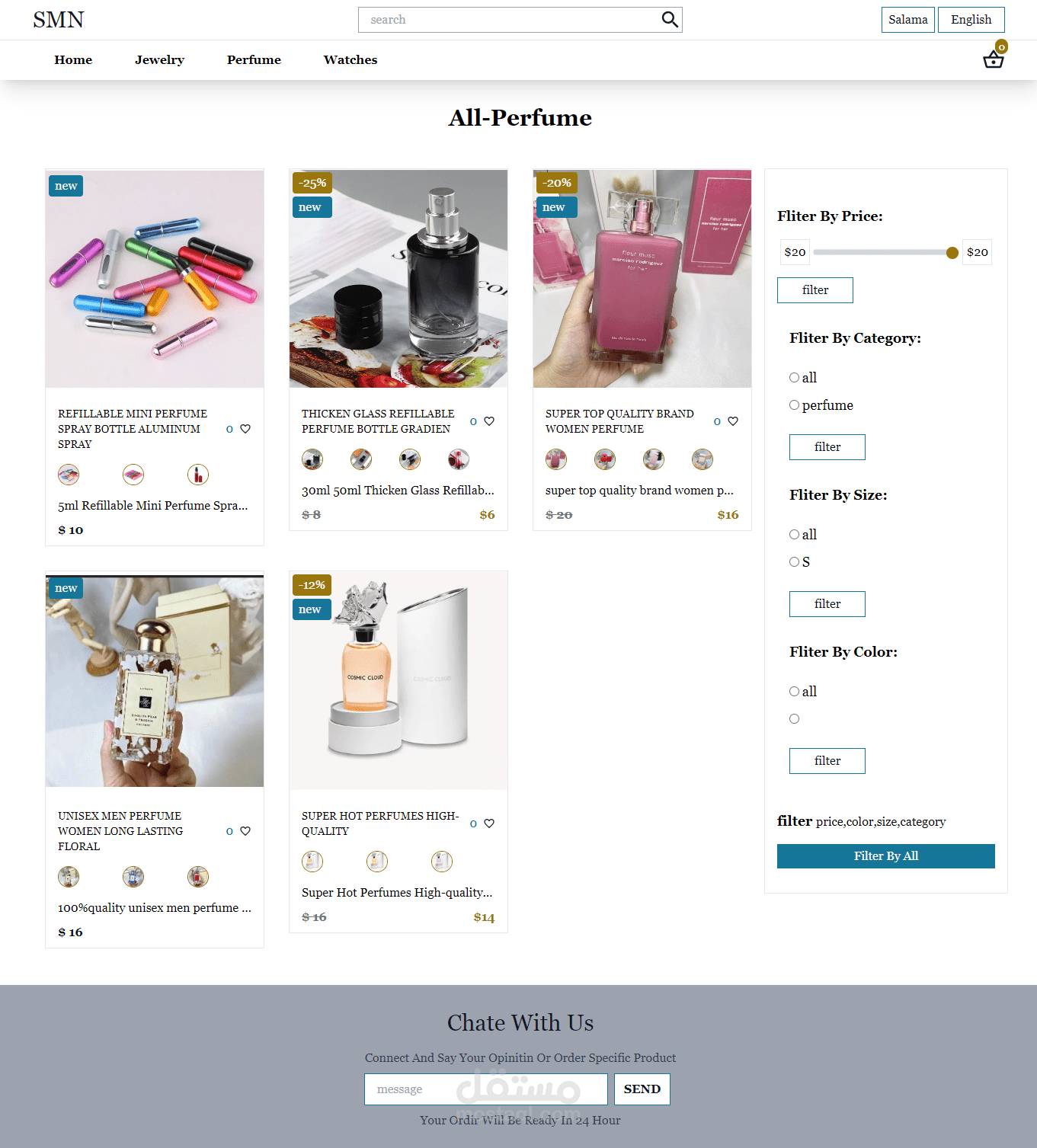The height and width of the screenshot is (1148, 1037).
Task: Favorite the Super Hot Perfumes High-Quality item
Action: (489, 823)
